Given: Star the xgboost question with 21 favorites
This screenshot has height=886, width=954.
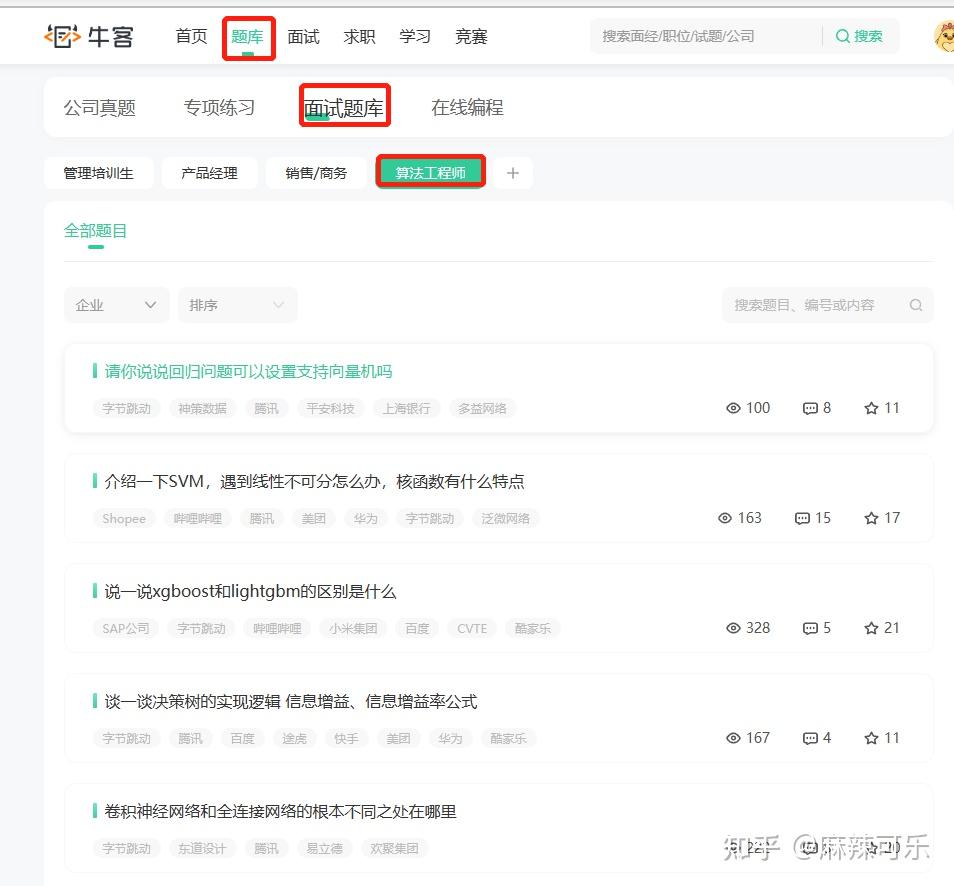Looking at the screenshot, I should coord(871,628).
